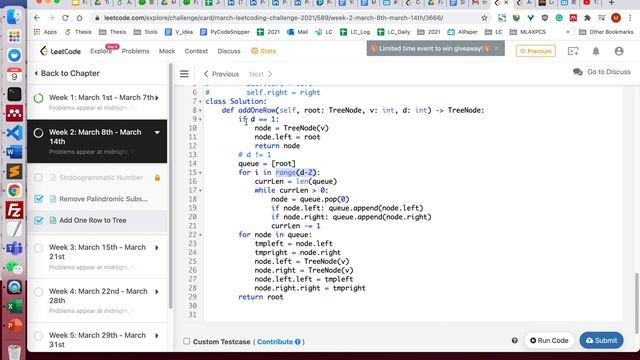
Task: Open the Discuss page
Action: [229, 51]
